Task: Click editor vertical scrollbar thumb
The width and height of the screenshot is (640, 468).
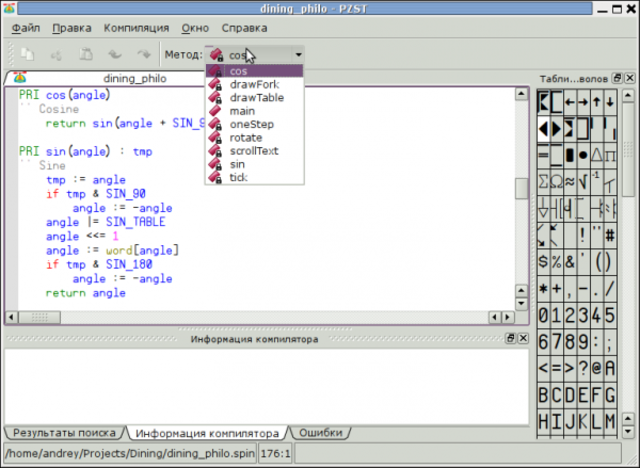Action: [x=521, y=189]
